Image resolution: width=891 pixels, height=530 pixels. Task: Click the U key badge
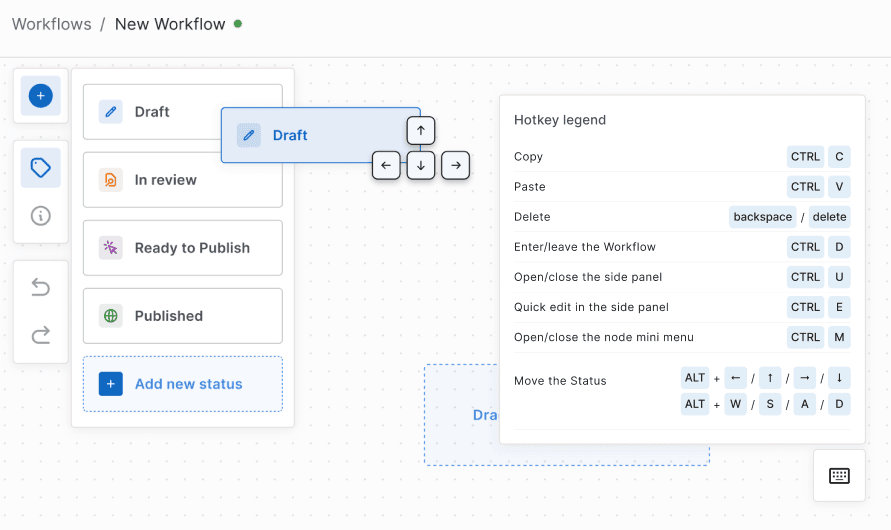839,277
